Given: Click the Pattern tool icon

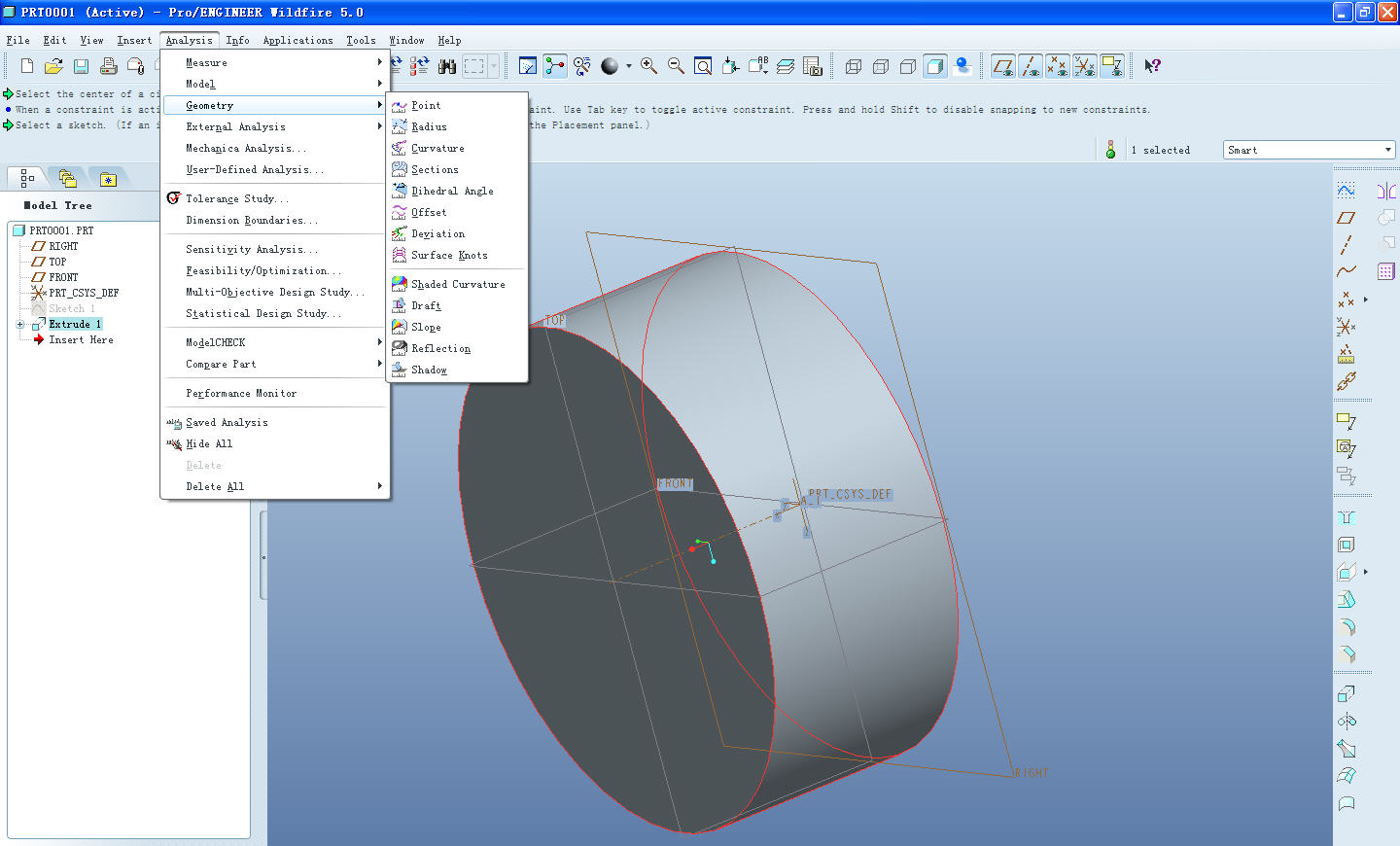Looking at the screenshot, I should 1386,271.
